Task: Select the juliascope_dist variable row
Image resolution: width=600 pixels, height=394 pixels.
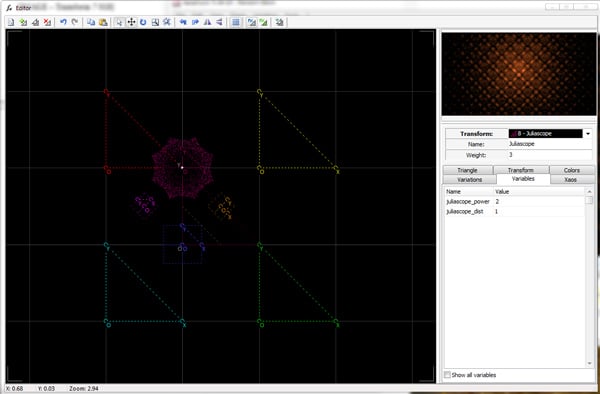Action: (x=515, y=211)
